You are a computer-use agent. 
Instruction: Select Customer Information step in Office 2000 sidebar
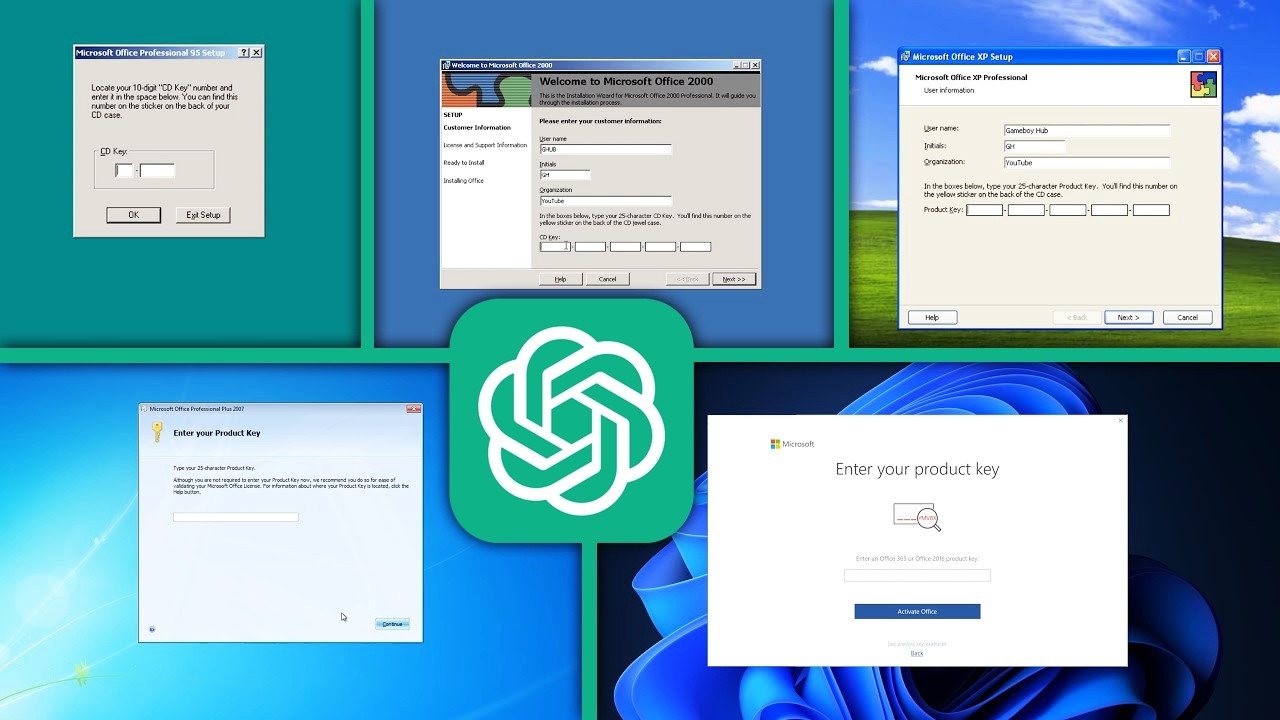pyautogui.click(x=477, y=128)
